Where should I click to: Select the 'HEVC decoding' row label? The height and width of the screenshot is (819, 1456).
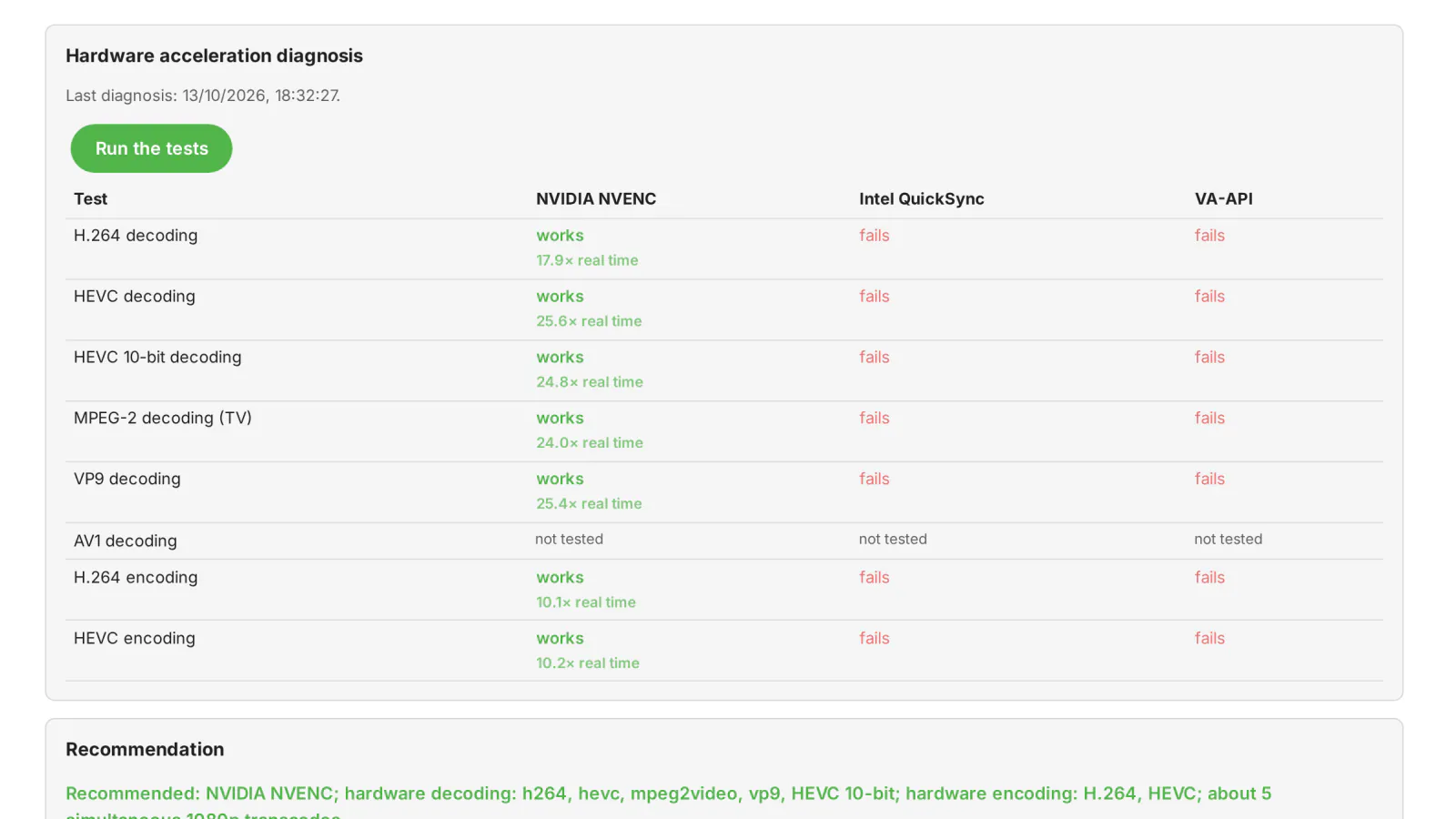point(135,297)
